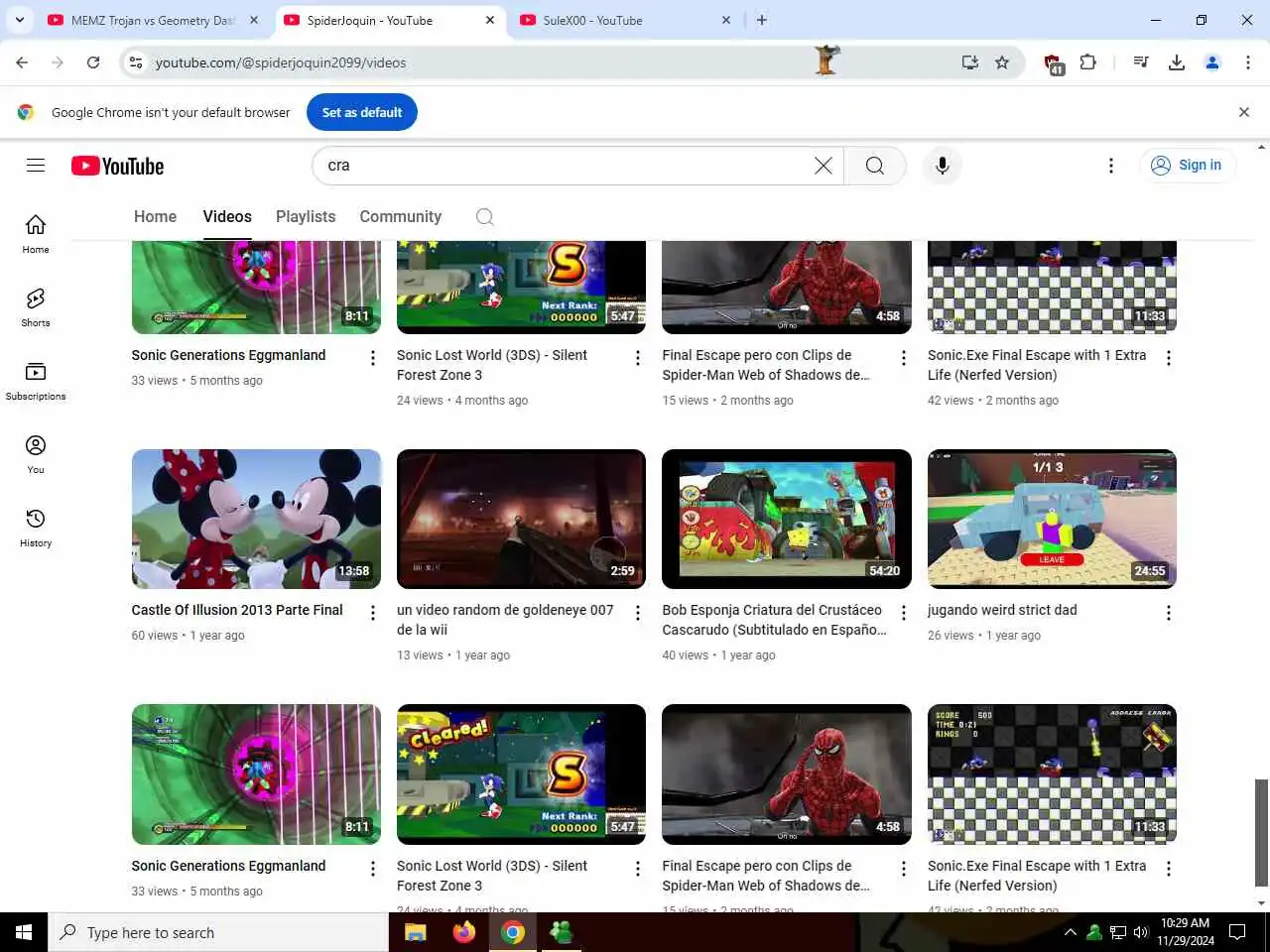Image resolution: width=1270 pixels, height=952 pixels.
Task: Click the YouTube search magnifier button
Action: click(x=875, y=166)
